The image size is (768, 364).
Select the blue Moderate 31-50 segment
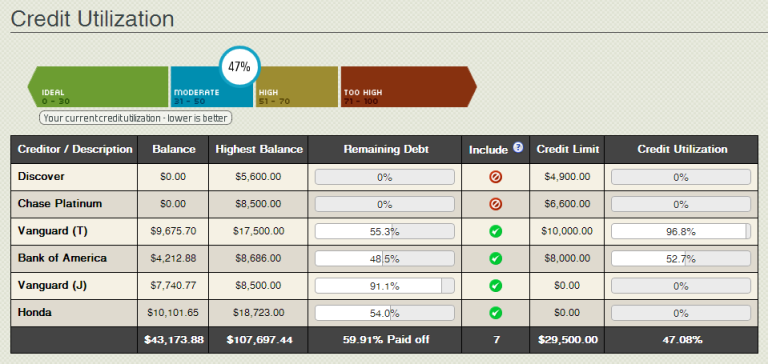pyautogui.click(x=212, y=87)
